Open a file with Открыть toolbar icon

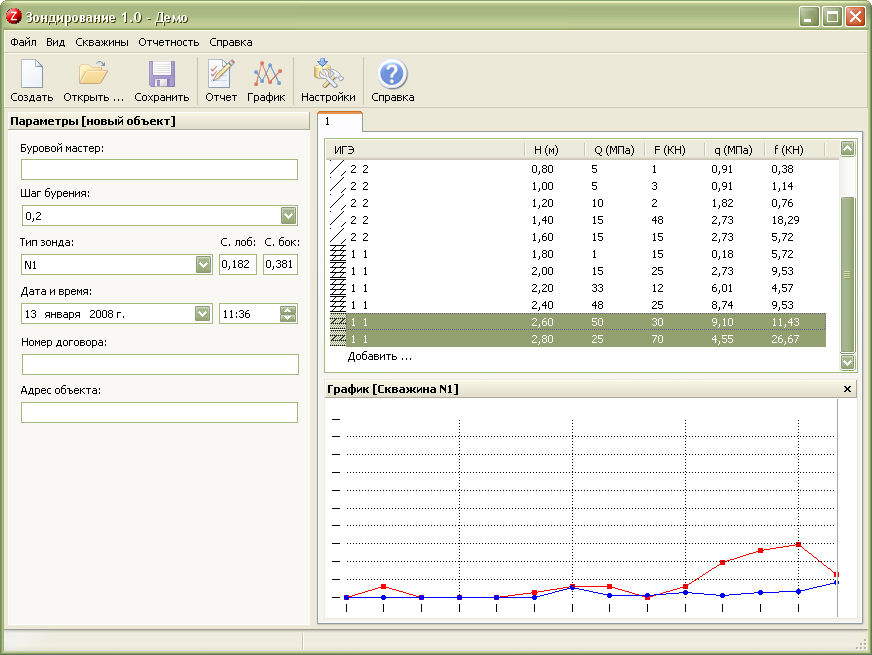coord(93,81)
